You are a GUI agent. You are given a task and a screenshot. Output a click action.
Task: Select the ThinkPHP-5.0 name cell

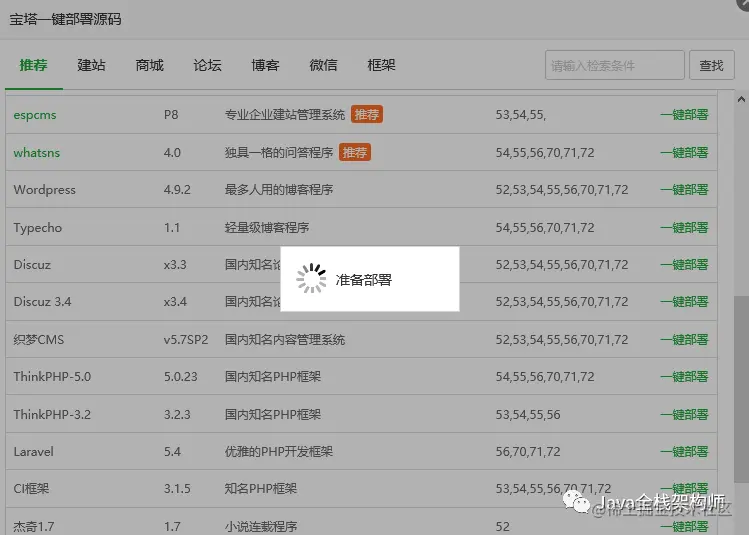click(52, 377)
